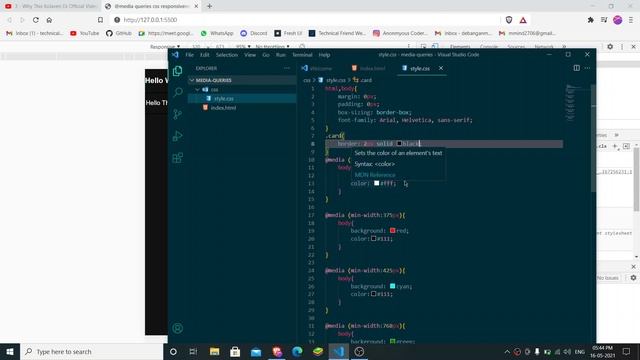
Task: Open the Go menu
Action: click(x=266, y=55)
